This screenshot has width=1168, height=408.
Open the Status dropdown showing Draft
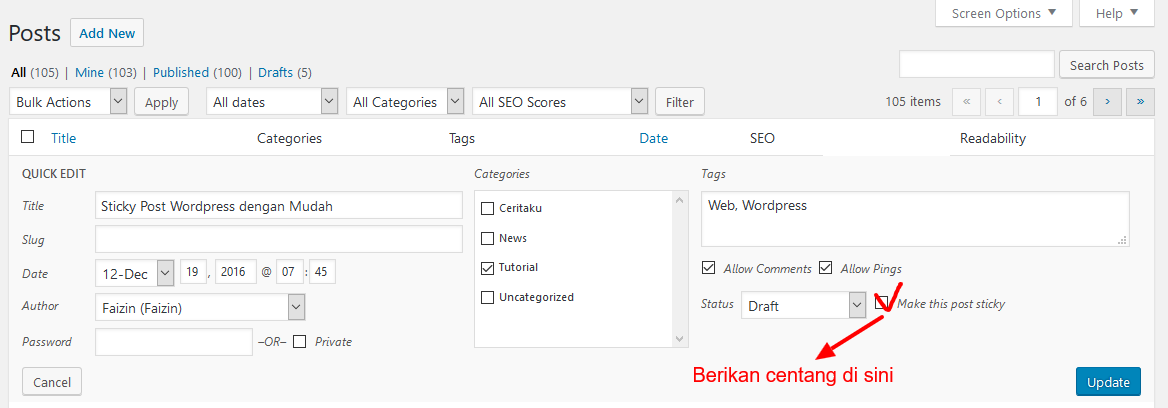click(x=803, y=305)
